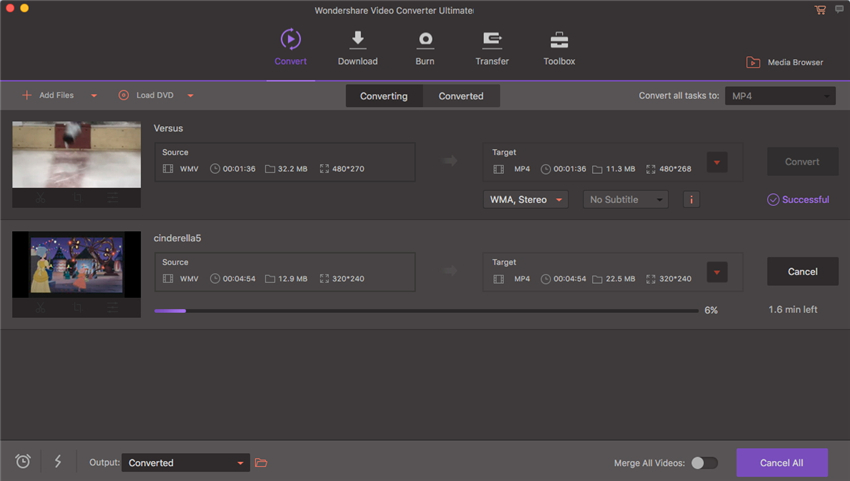This screenshot has width=850, height=481.
Task: Click the info icon for Versus
Action: pyautogui.click(x=691, y=200)
